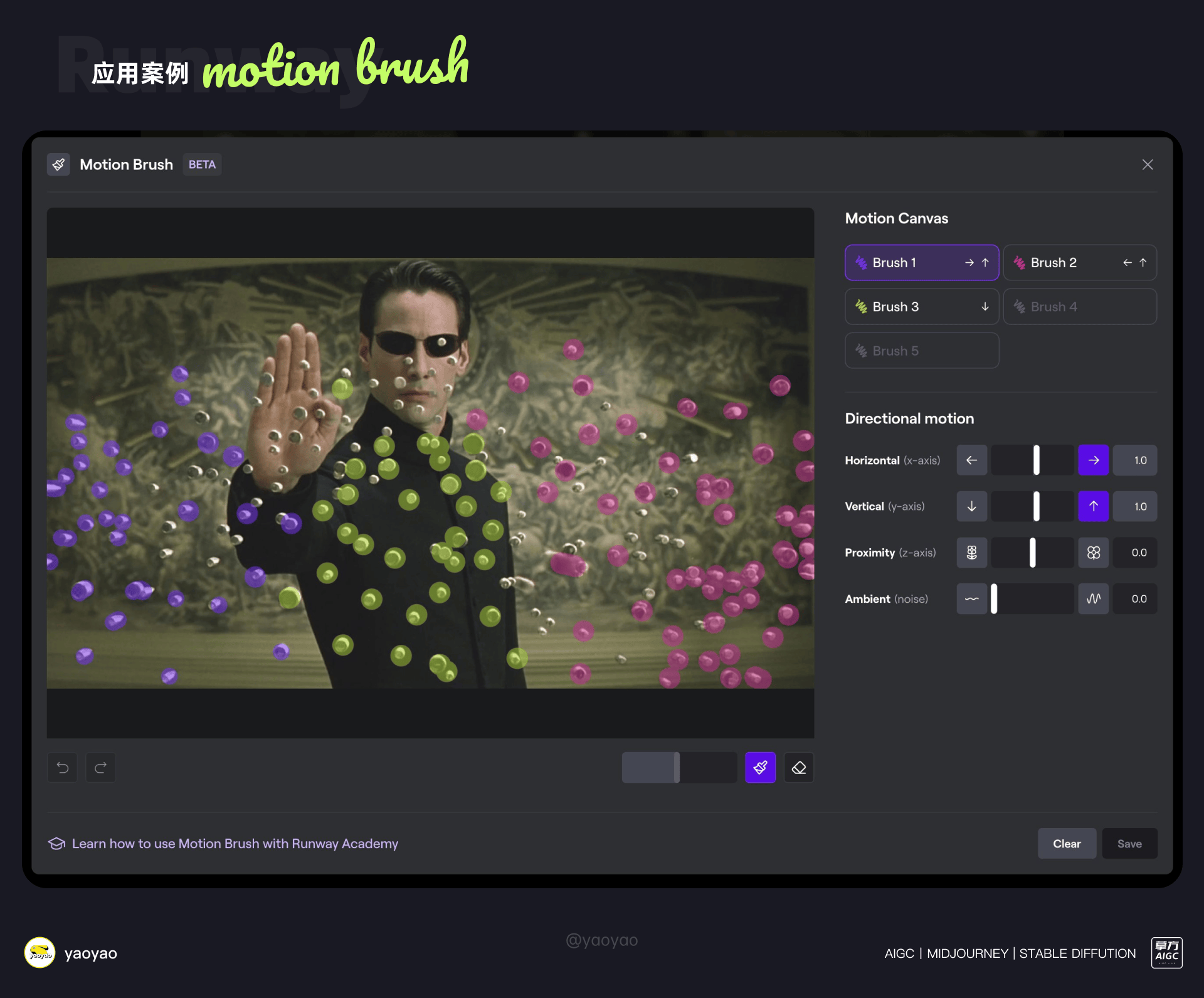
Task: Switch to Brush 3
Action: (921, 307)
